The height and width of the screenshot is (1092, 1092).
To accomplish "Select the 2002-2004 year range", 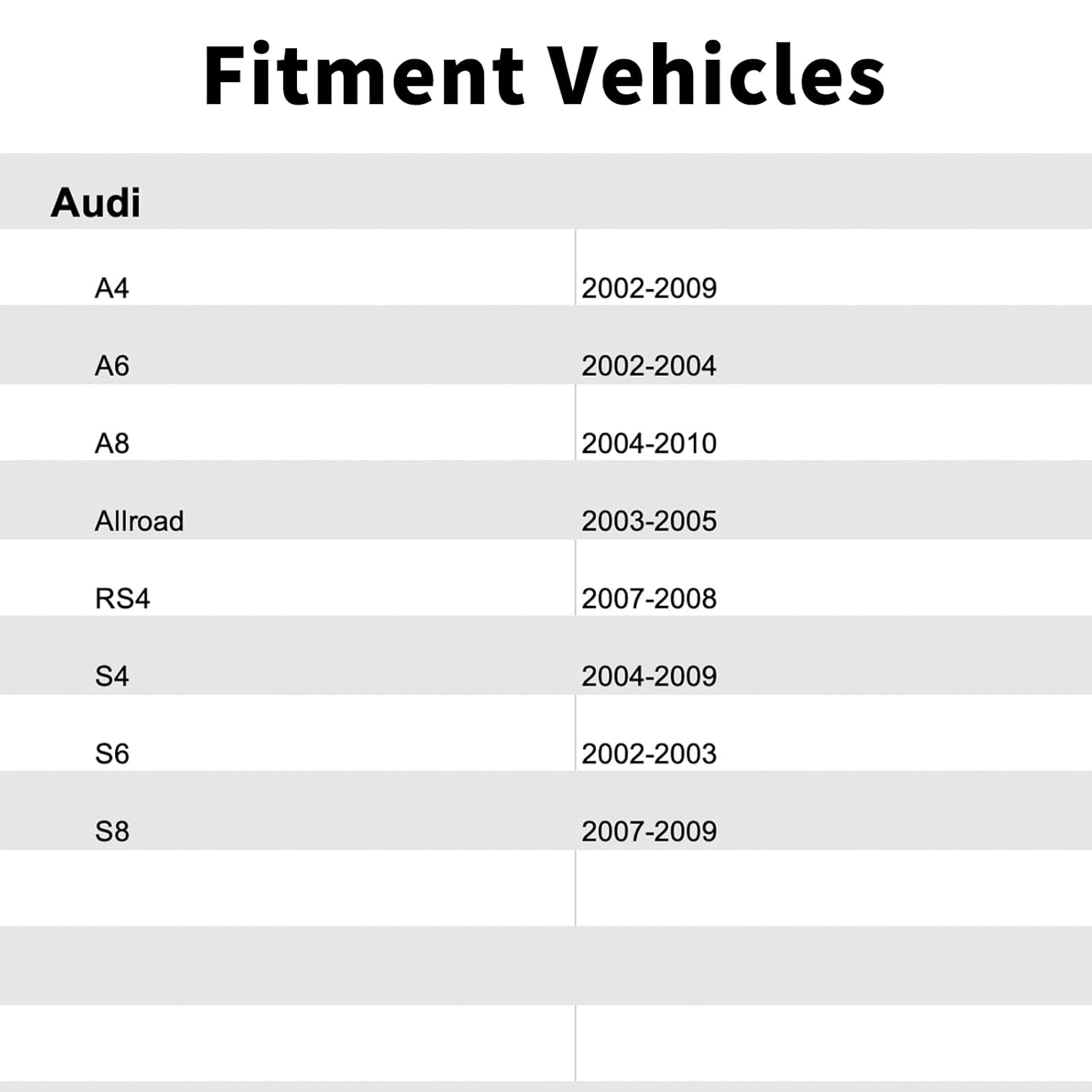I will coord(649,365).
